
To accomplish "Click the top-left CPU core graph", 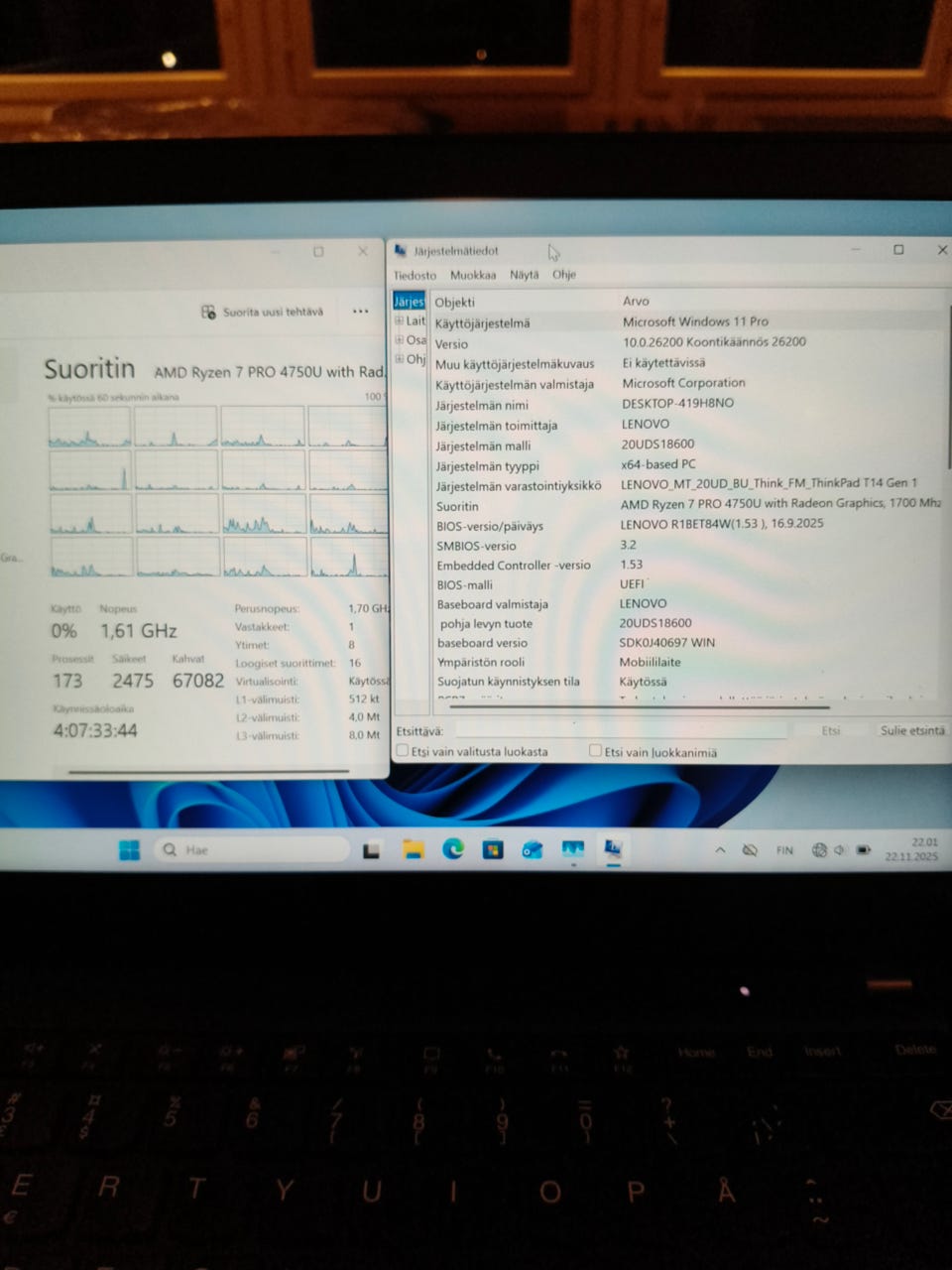I will point(89,427).
